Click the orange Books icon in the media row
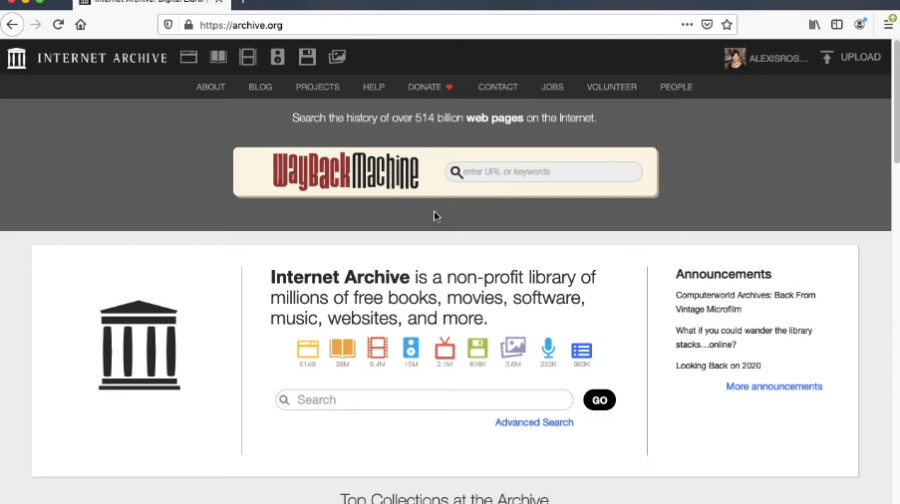 pyautogui.click(x=342, y=349)
